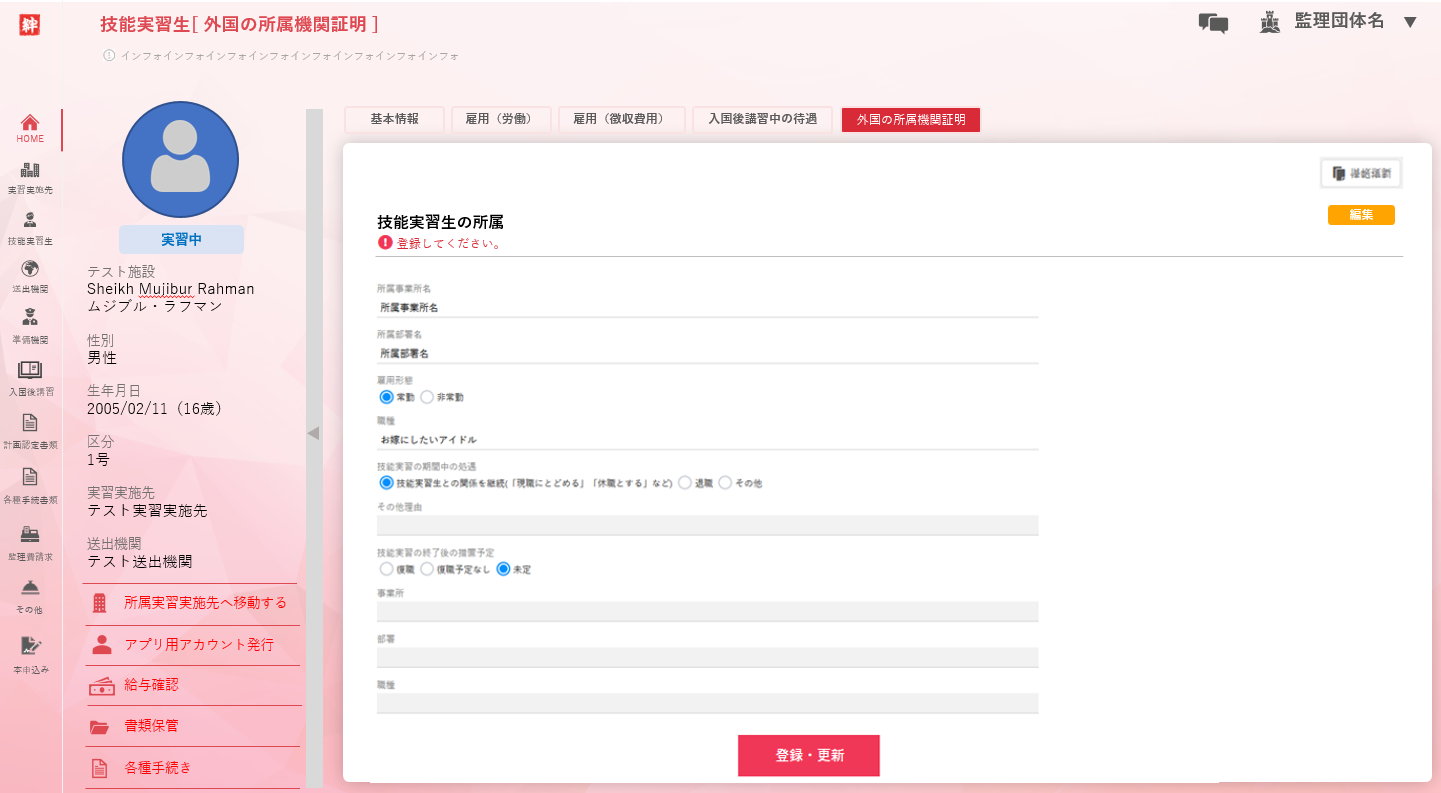The image size is (1441, 793).
Task: Click the orange 編集 button
Action: 1360,215
